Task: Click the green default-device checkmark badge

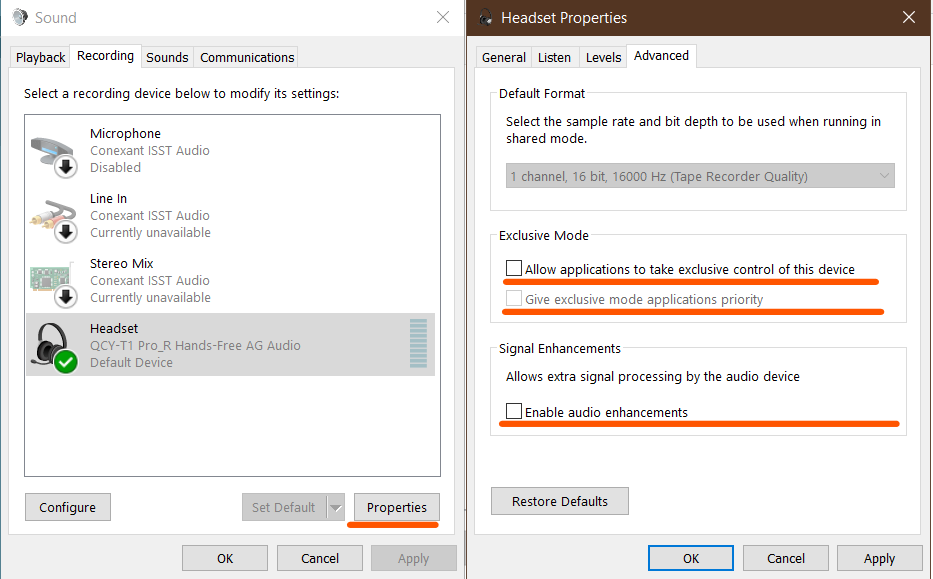Action: [66, 361]
